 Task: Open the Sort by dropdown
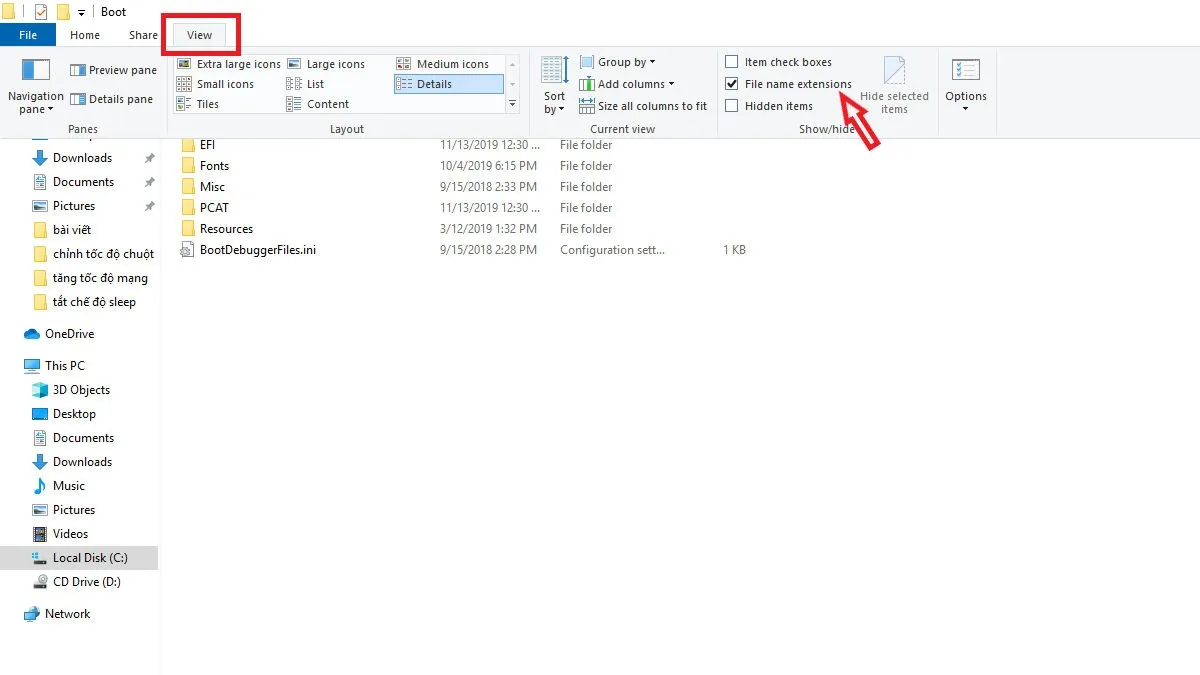click(553, 90)
